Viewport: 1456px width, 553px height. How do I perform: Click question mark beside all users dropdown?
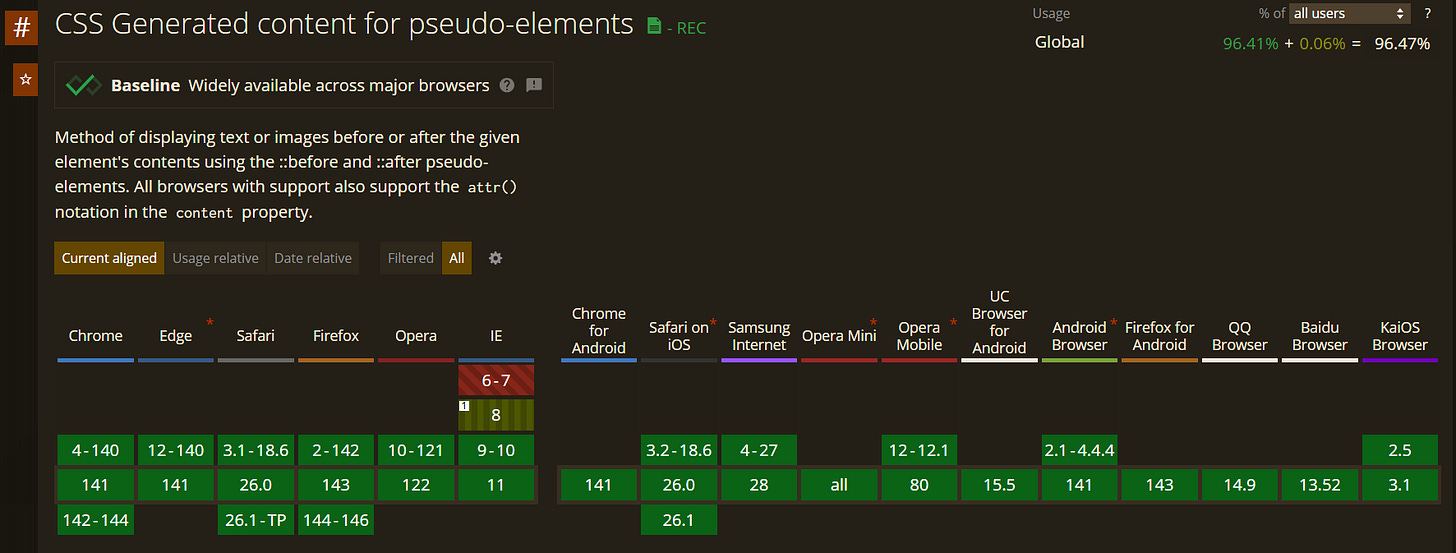click(1427, 13)
